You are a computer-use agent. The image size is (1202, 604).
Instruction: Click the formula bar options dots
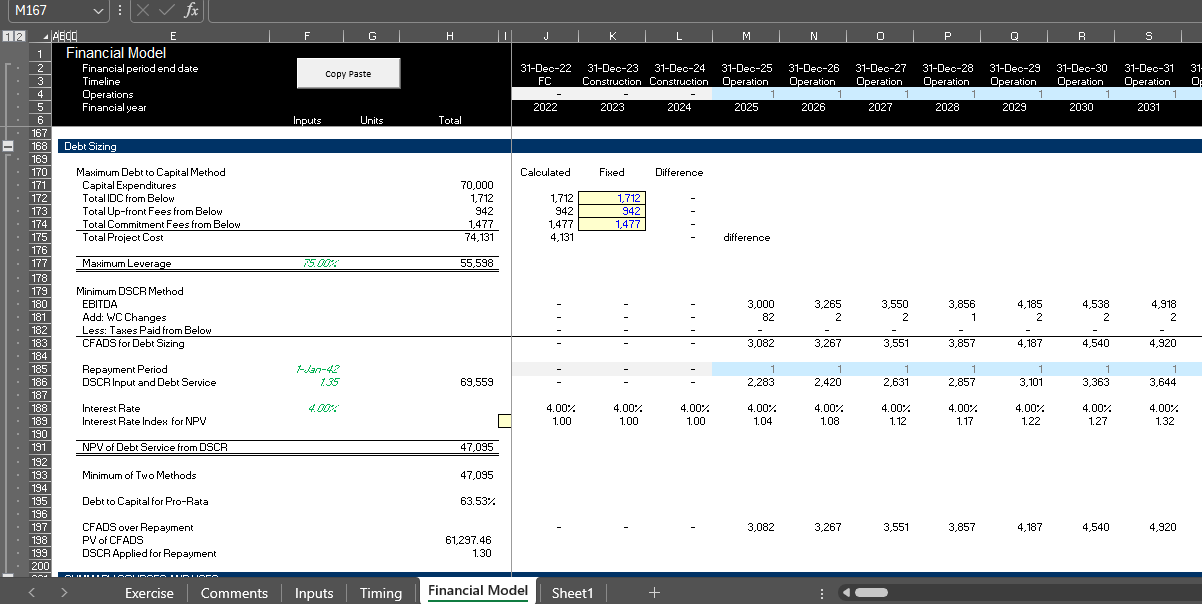[120, 10]
